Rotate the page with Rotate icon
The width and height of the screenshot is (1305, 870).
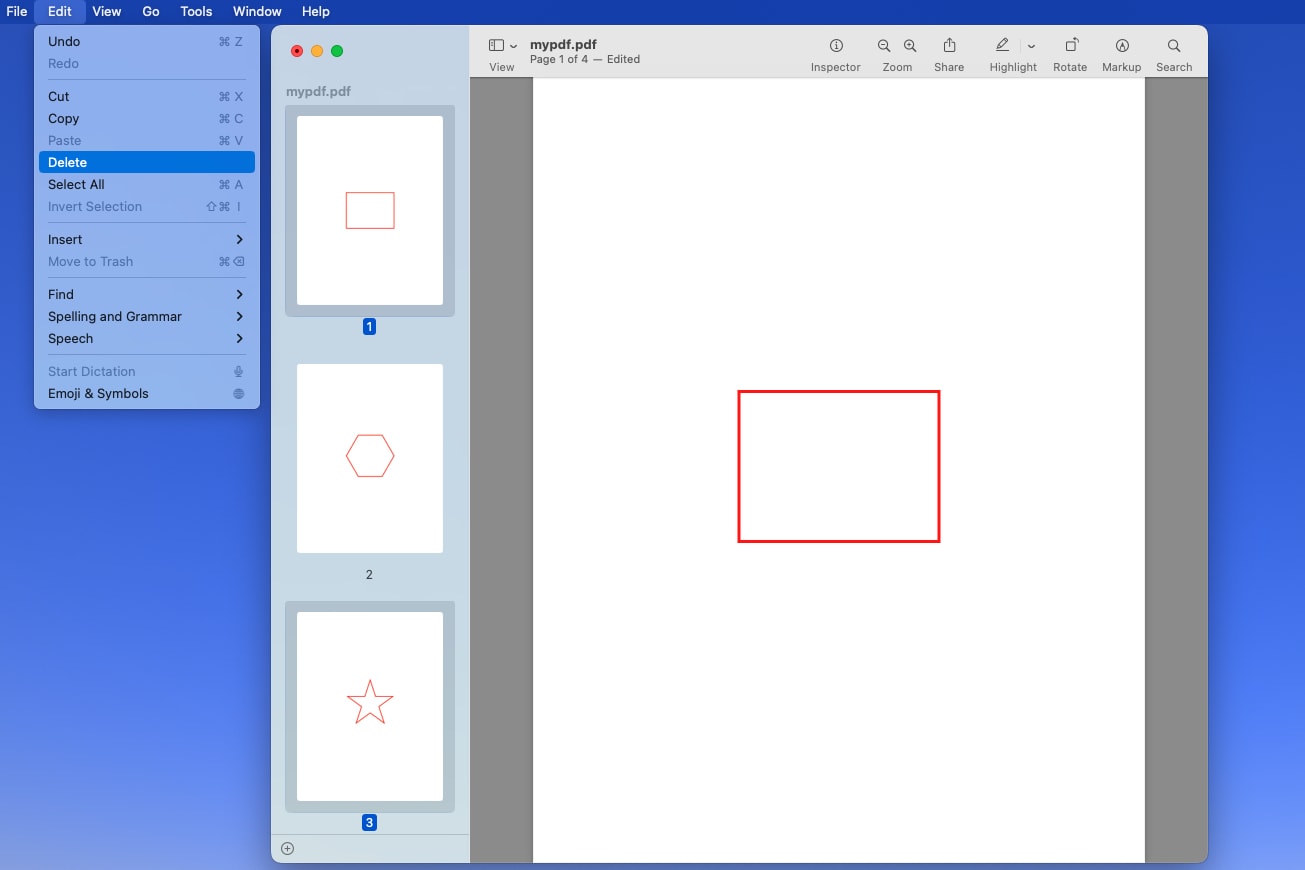(1070, 46)
